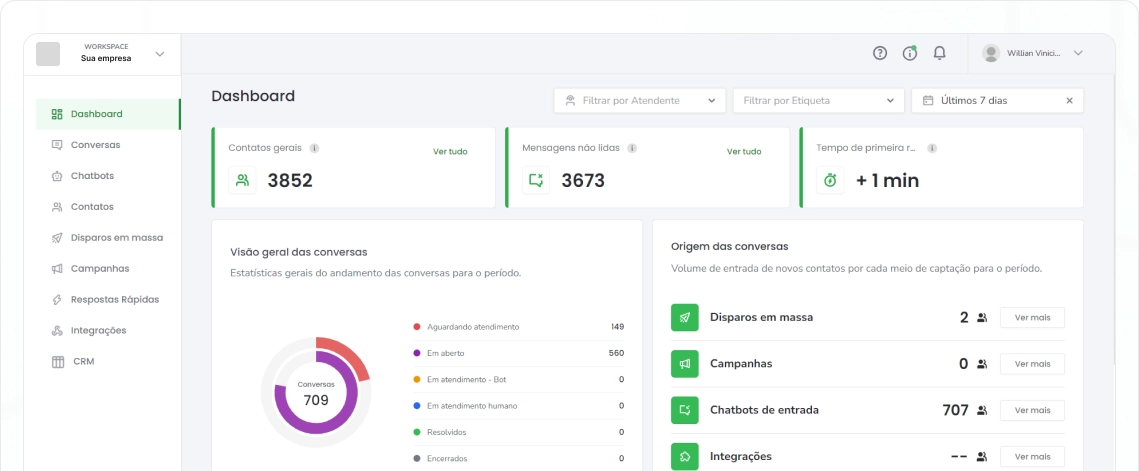1139x471 pixels.
Task: Expand the user profile menu
Action: pyautogui.click(x=1077, y=53)
